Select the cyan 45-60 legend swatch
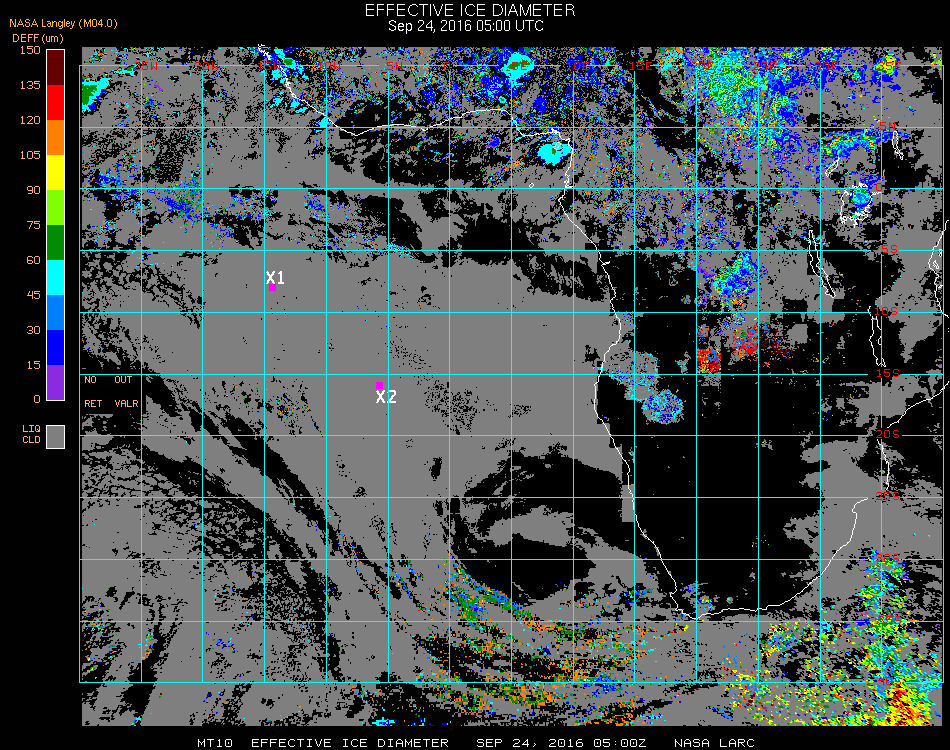This screenshot has width=950, height=750. point(56,277)
